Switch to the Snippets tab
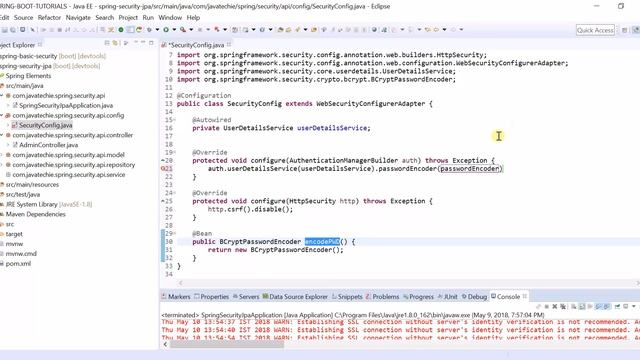 tap(347, 297)
